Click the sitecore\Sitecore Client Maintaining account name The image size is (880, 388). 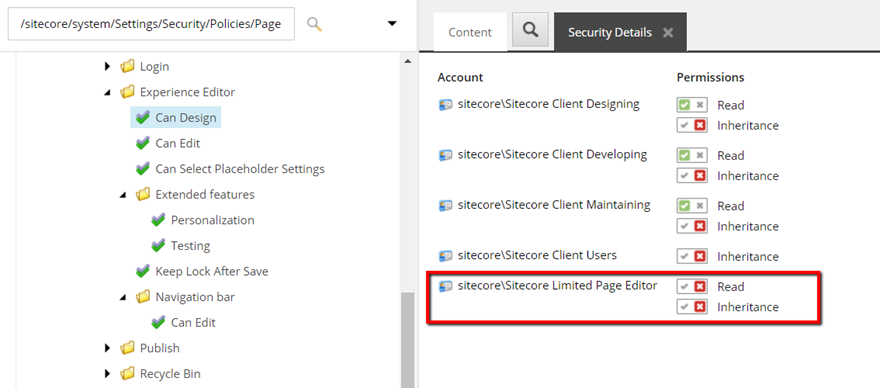(554, 205)
